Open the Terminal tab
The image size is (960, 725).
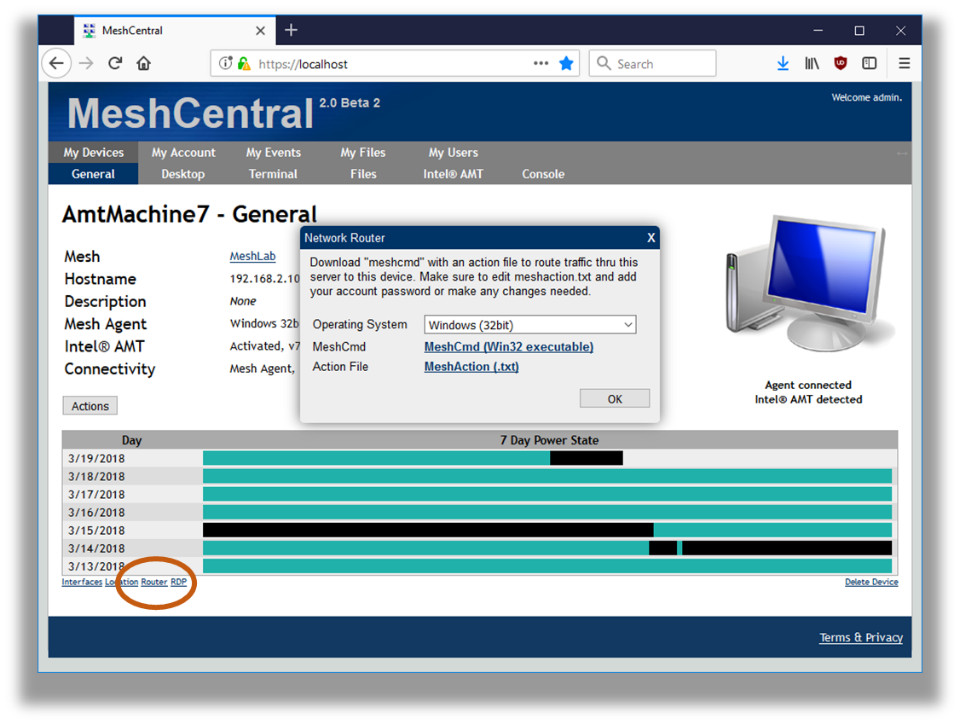(x=273, y=174)
